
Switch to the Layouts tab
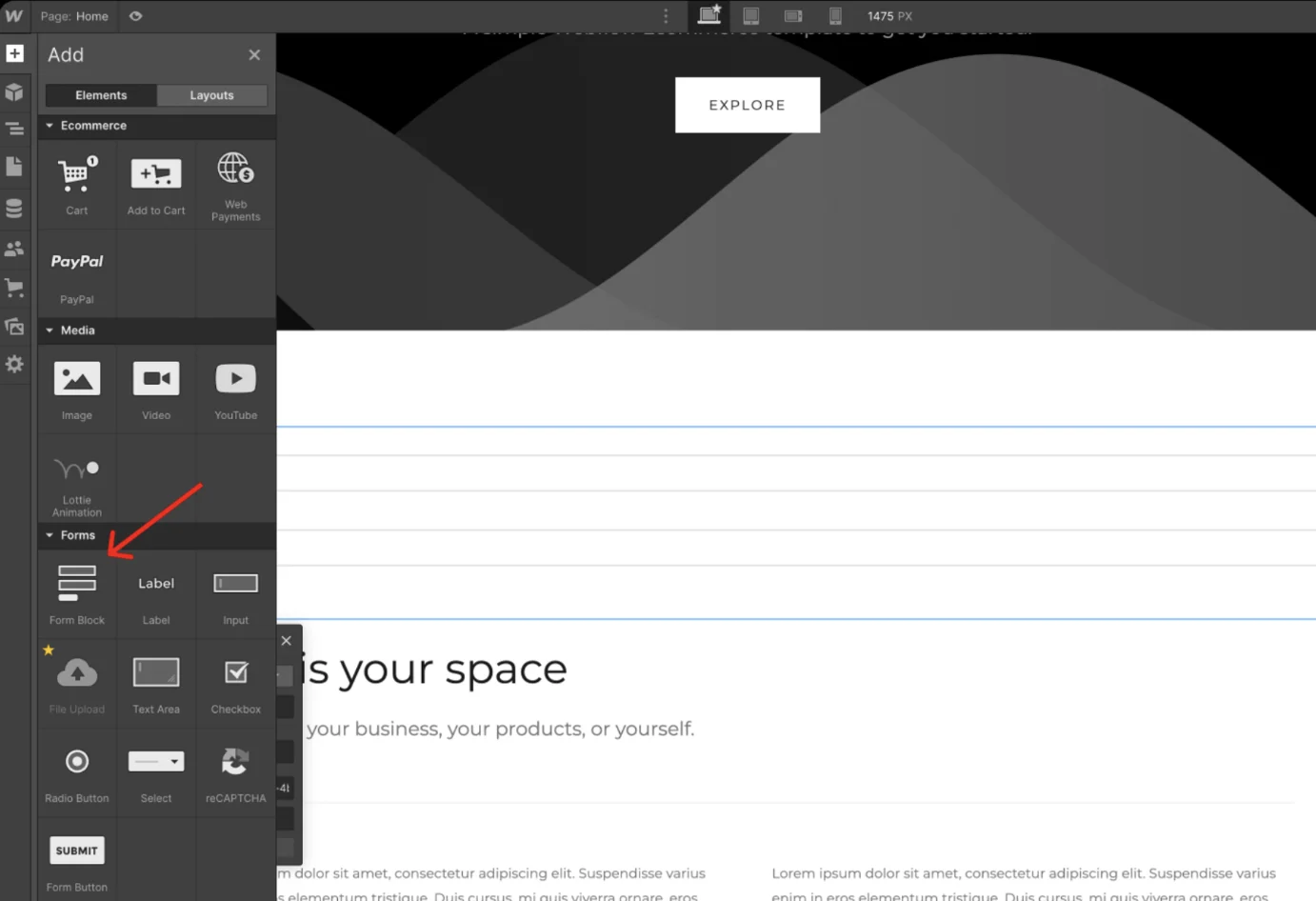pos(210,95)
